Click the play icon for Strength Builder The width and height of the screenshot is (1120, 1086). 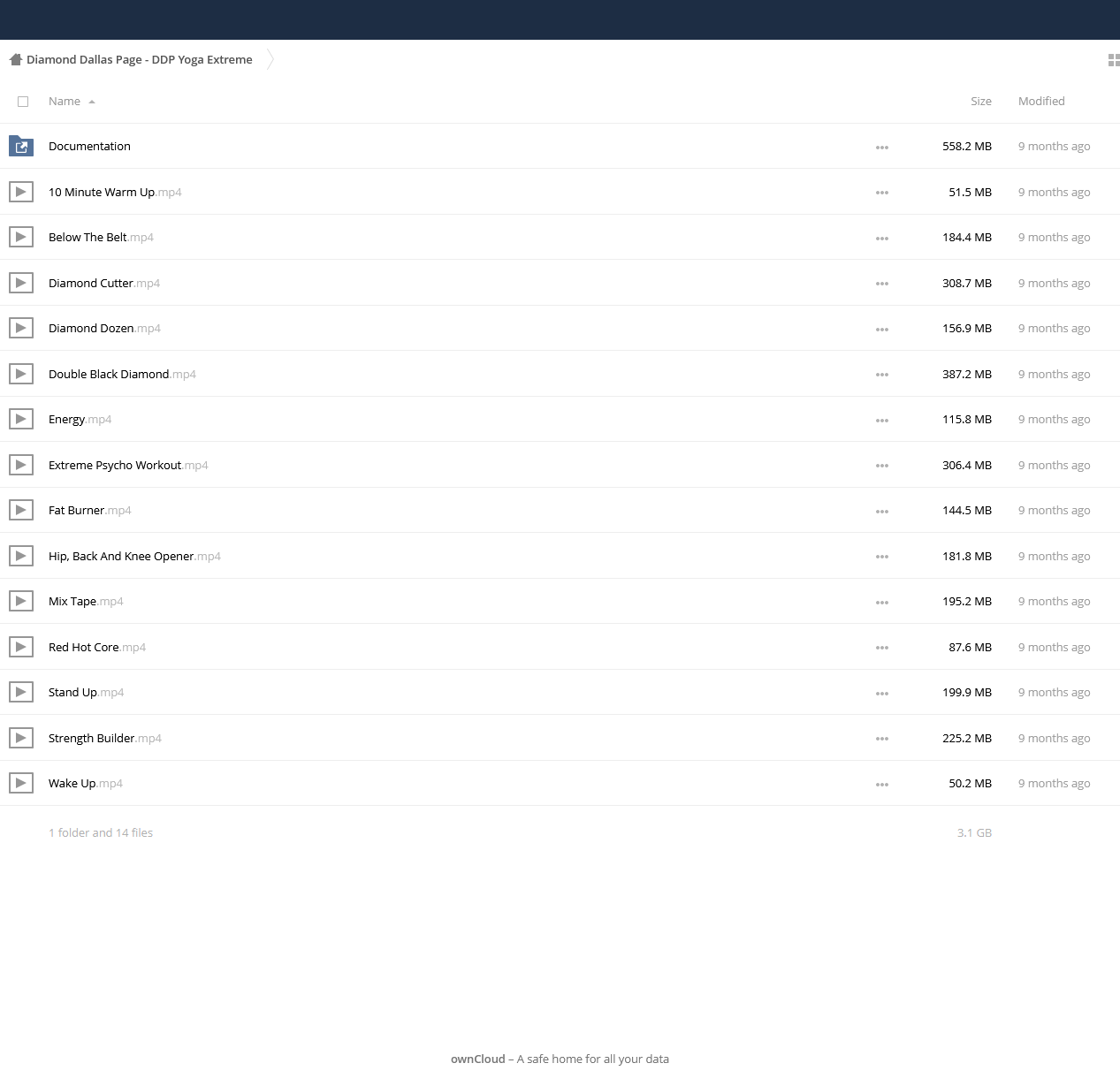point(21,738)
